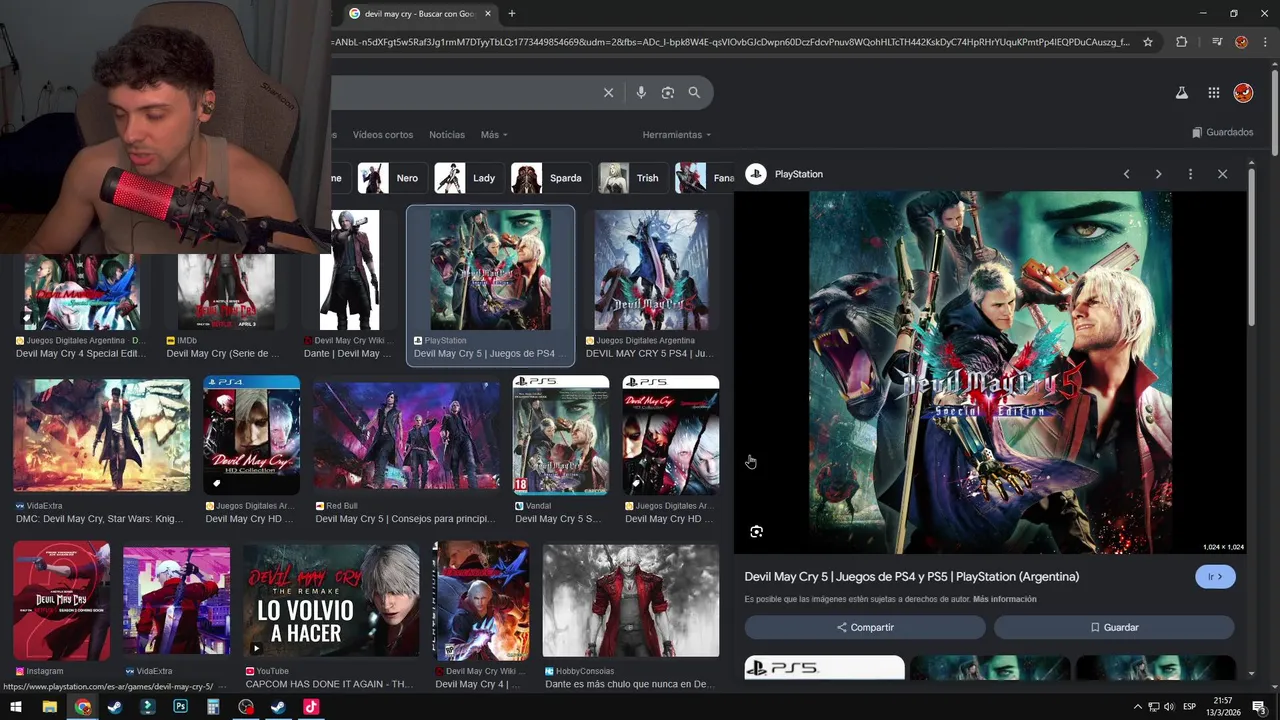1280x720 pixels.
Task: Open volume control in system tray
Action: pos(1170,707)
